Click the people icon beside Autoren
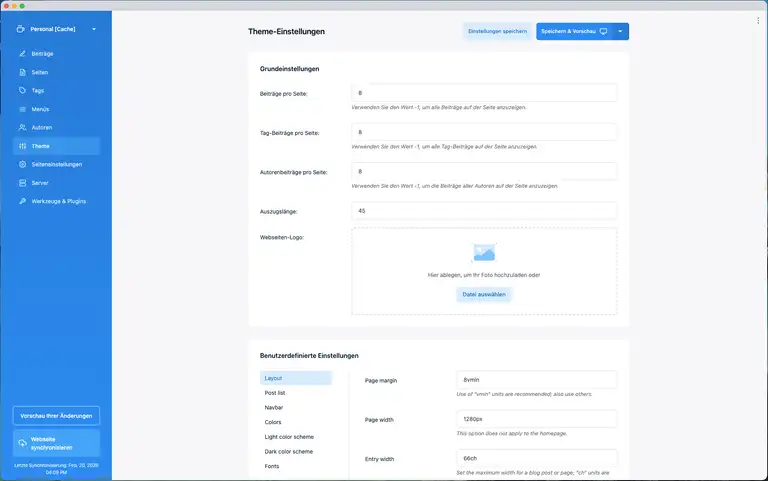768x481 pixels. coord(23,127)
